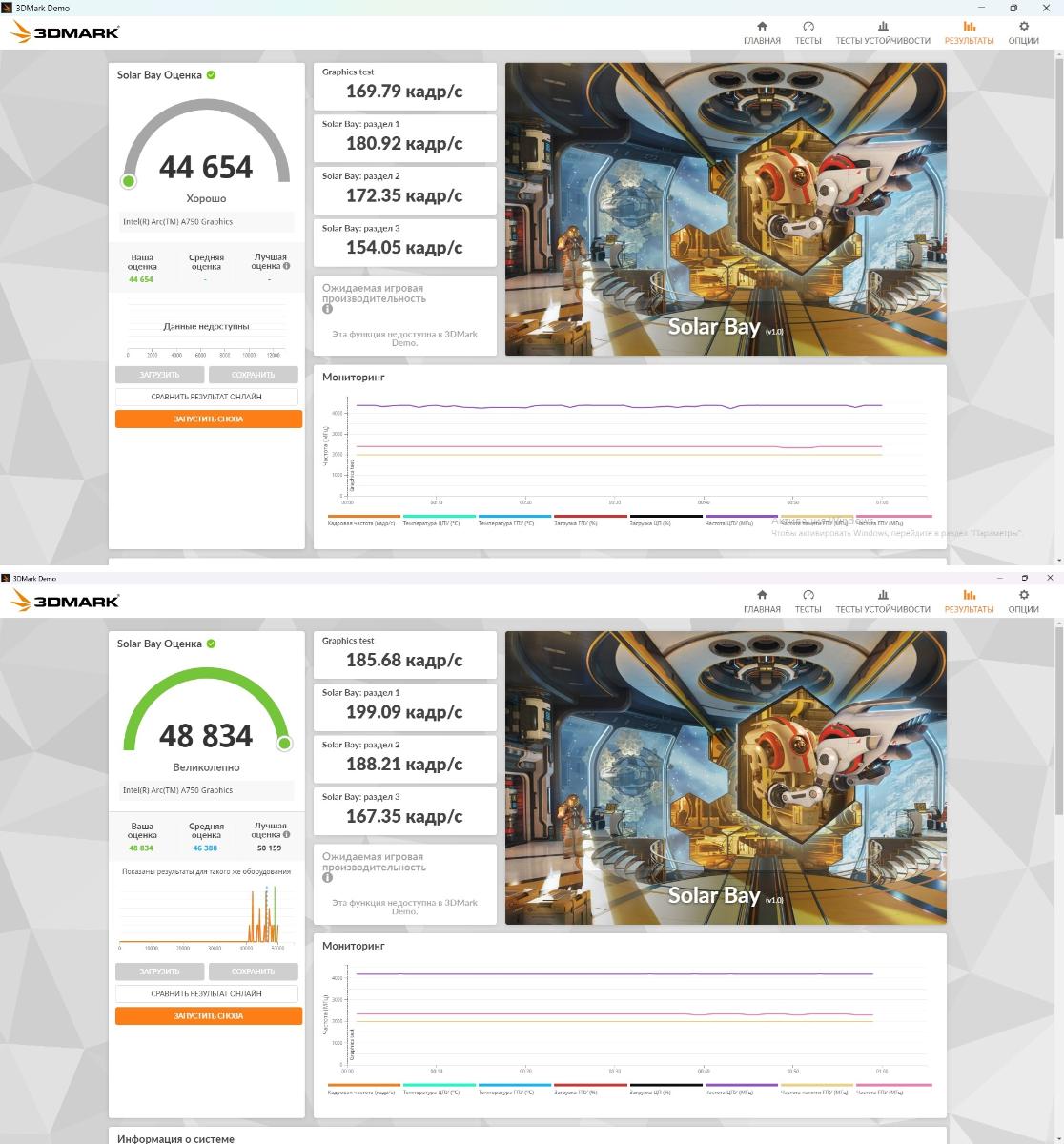This screenshot has width=1064, height=1144.
Task: Click info icon under Ожидаемая игровая производительность, upper window
Action: (327, 309)
